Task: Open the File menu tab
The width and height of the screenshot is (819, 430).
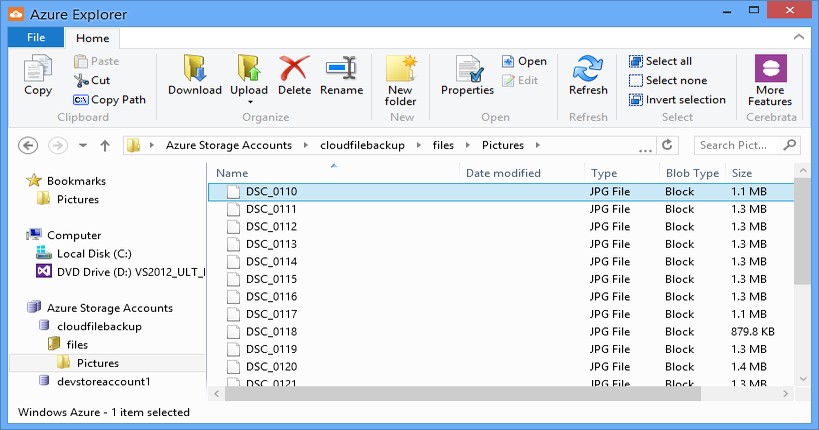Action: [x=36, y=38]
